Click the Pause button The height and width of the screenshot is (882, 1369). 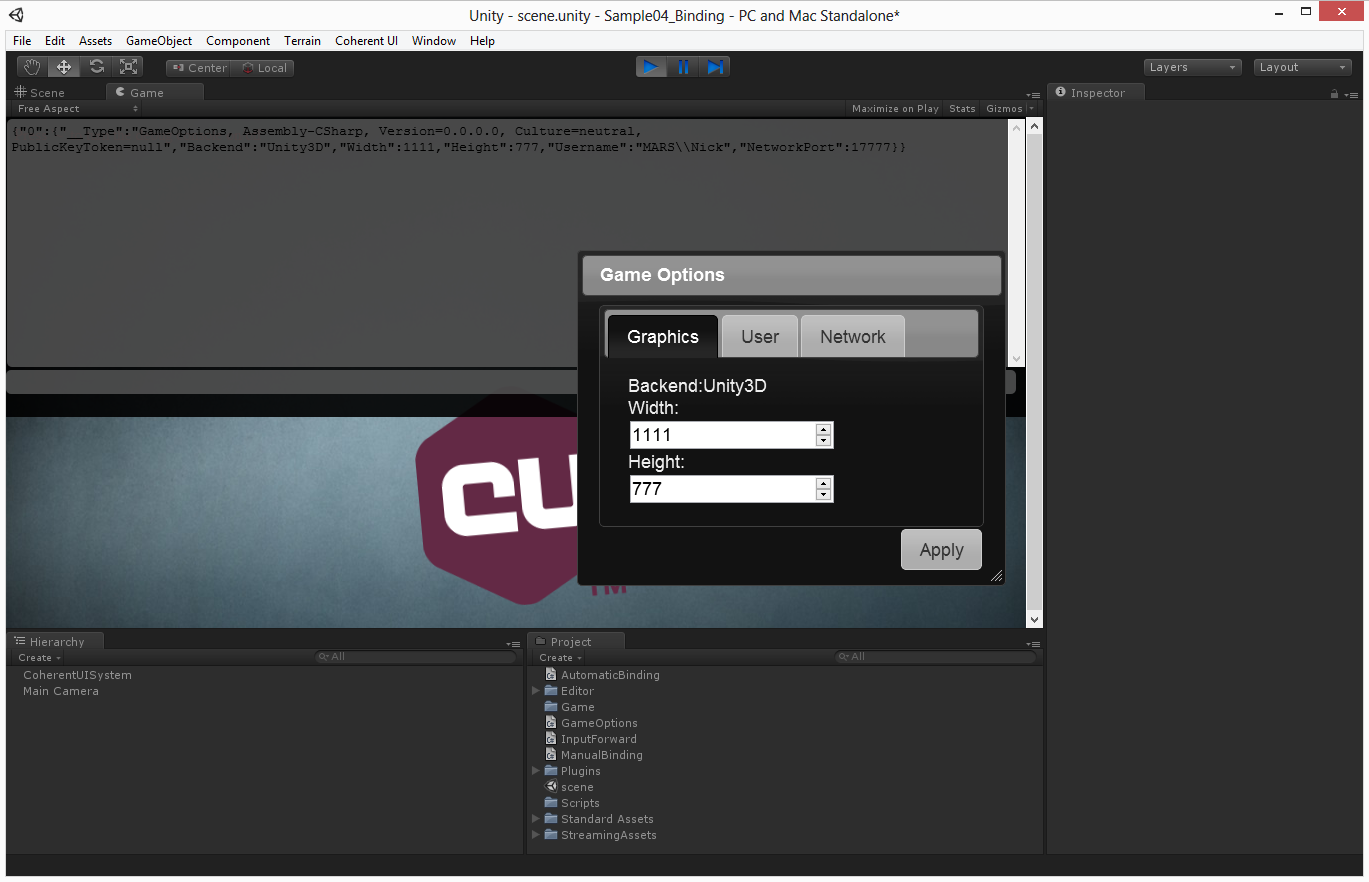[x=683, y=67]
